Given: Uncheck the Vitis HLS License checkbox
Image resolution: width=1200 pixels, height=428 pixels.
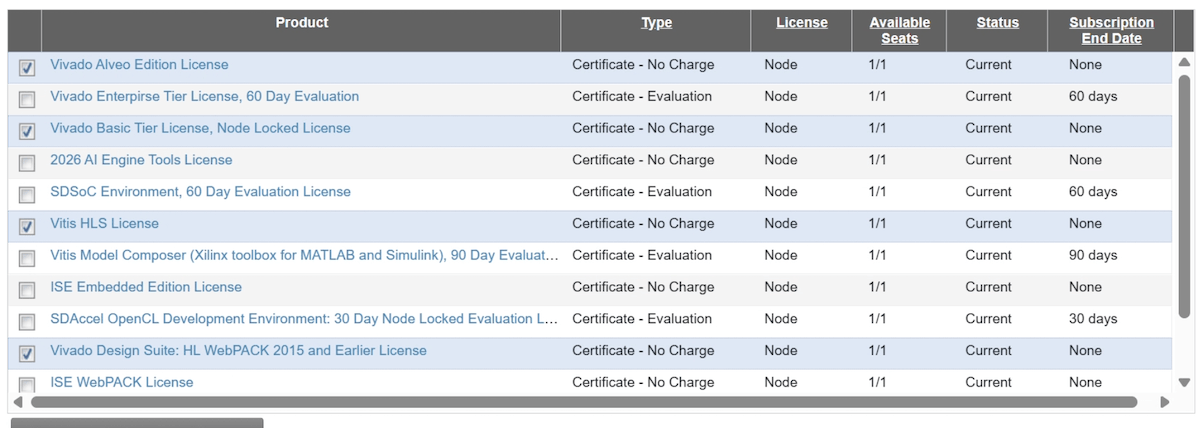Looking at the screenshot, I should [x=27, y=226].
